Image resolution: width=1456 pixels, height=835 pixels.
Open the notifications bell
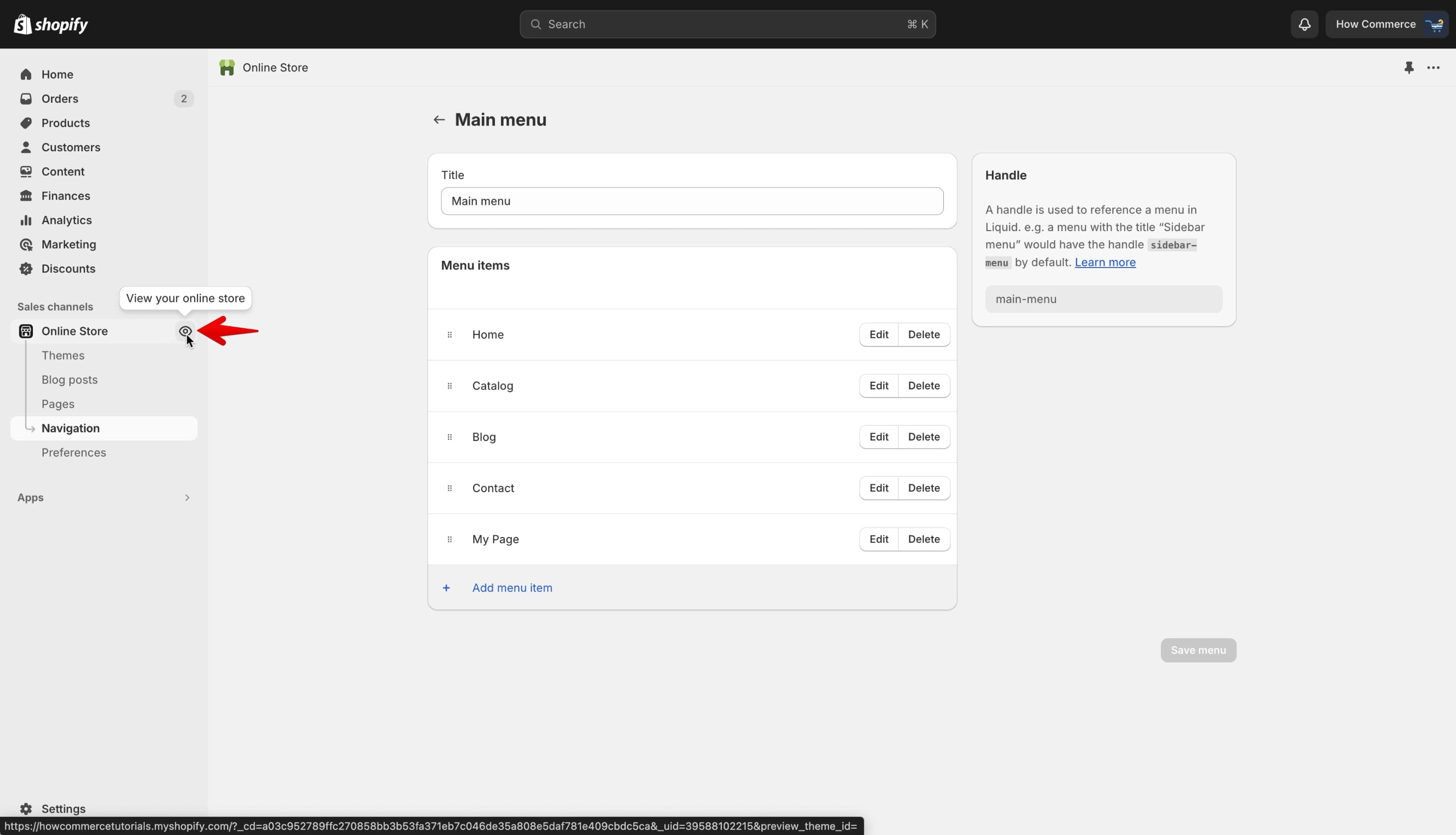1304,24
